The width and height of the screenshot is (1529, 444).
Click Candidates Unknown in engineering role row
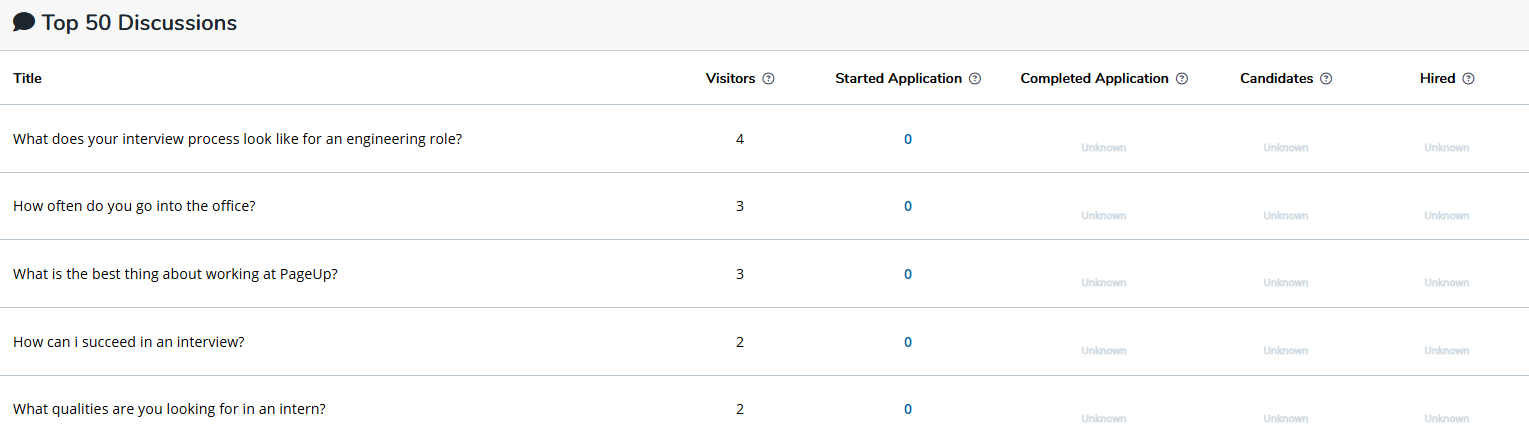click(1286, 148)
